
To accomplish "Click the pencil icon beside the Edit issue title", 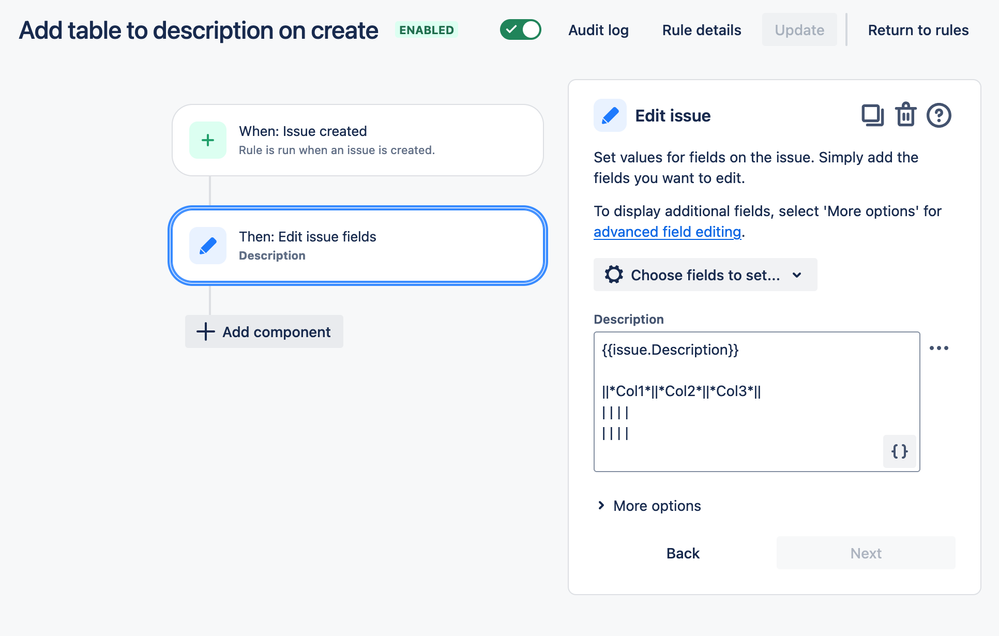I will (x=610, y=115).
